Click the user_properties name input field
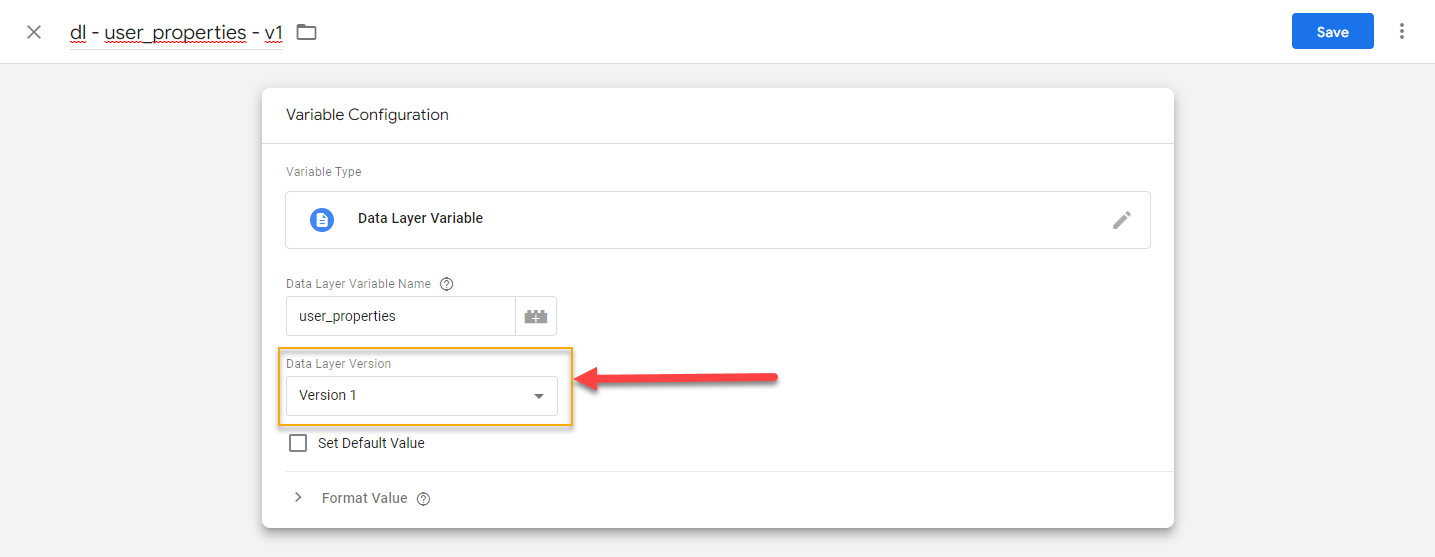1435x557 pixels. (400, 316)
